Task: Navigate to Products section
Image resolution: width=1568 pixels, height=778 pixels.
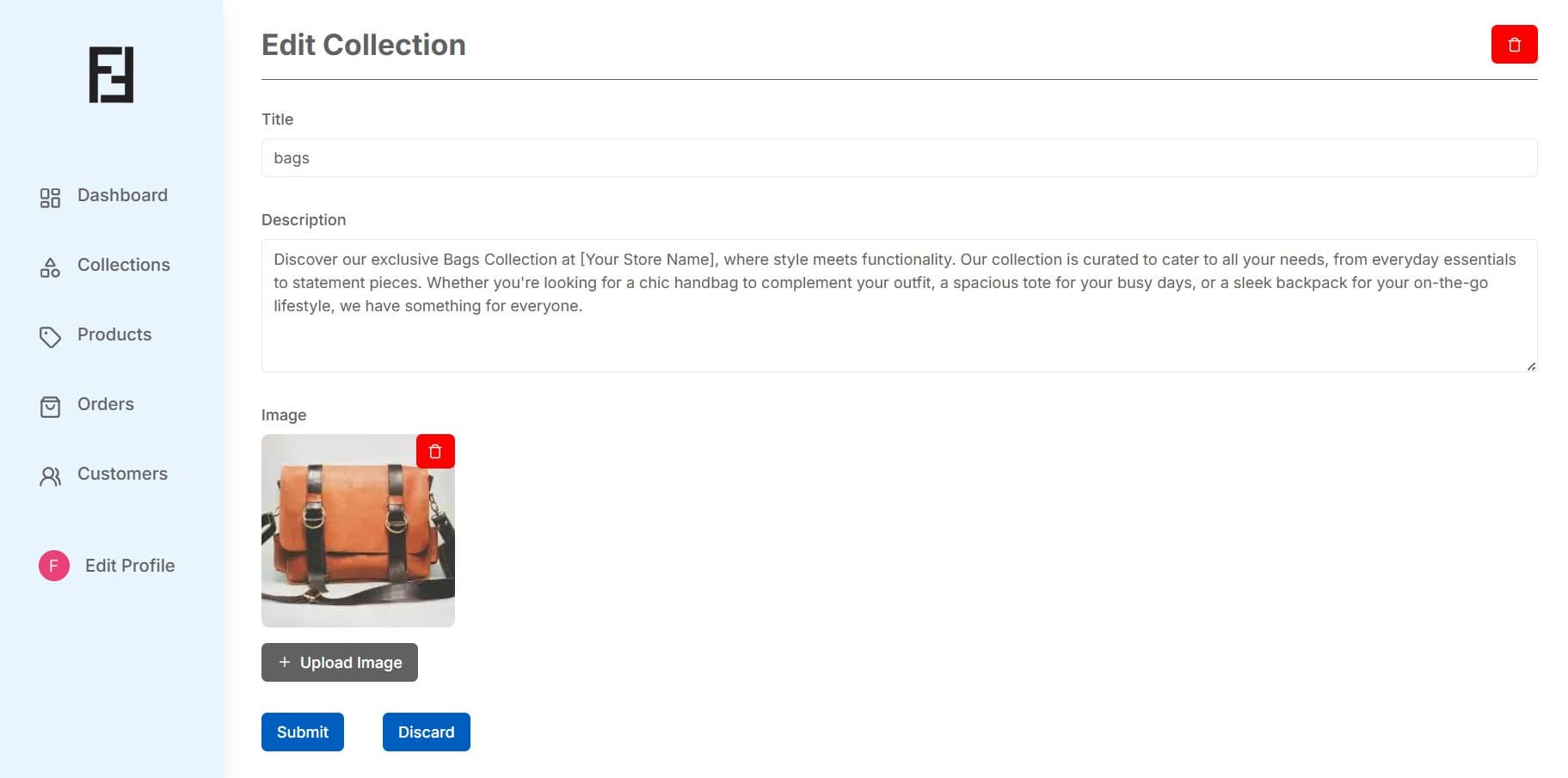Action: point(114,334)
